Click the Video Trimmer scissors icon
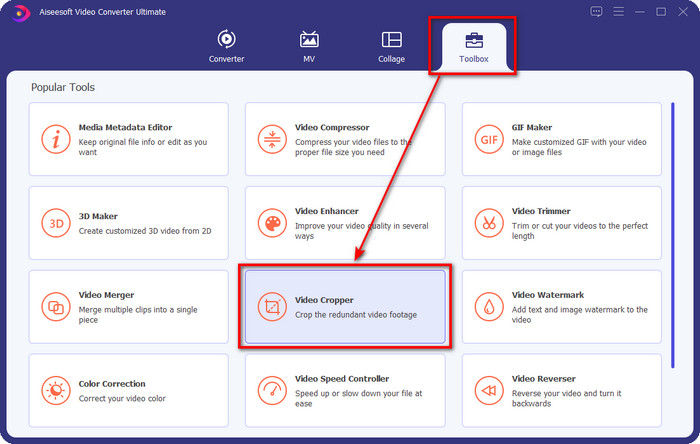The image size is (700, 444). pos(489,223)
